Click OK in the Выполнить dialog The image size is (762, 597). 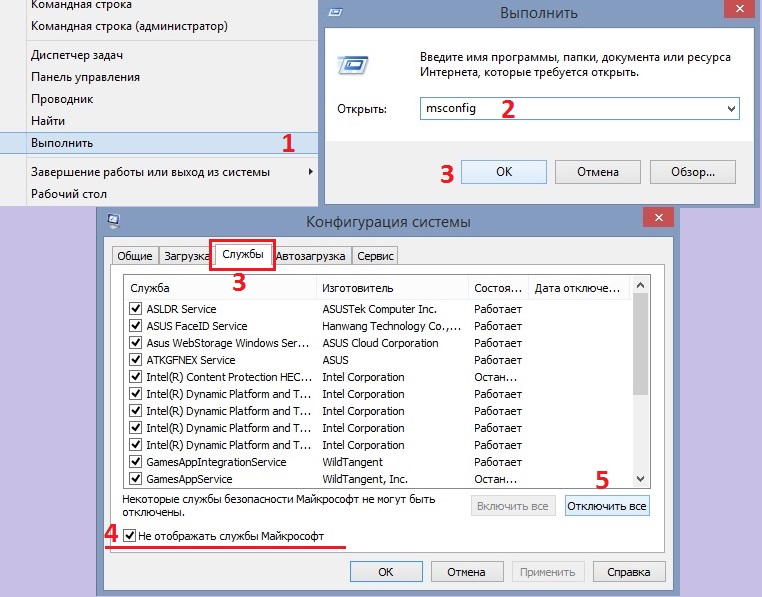pyautogui.click(x=503, y=172)
